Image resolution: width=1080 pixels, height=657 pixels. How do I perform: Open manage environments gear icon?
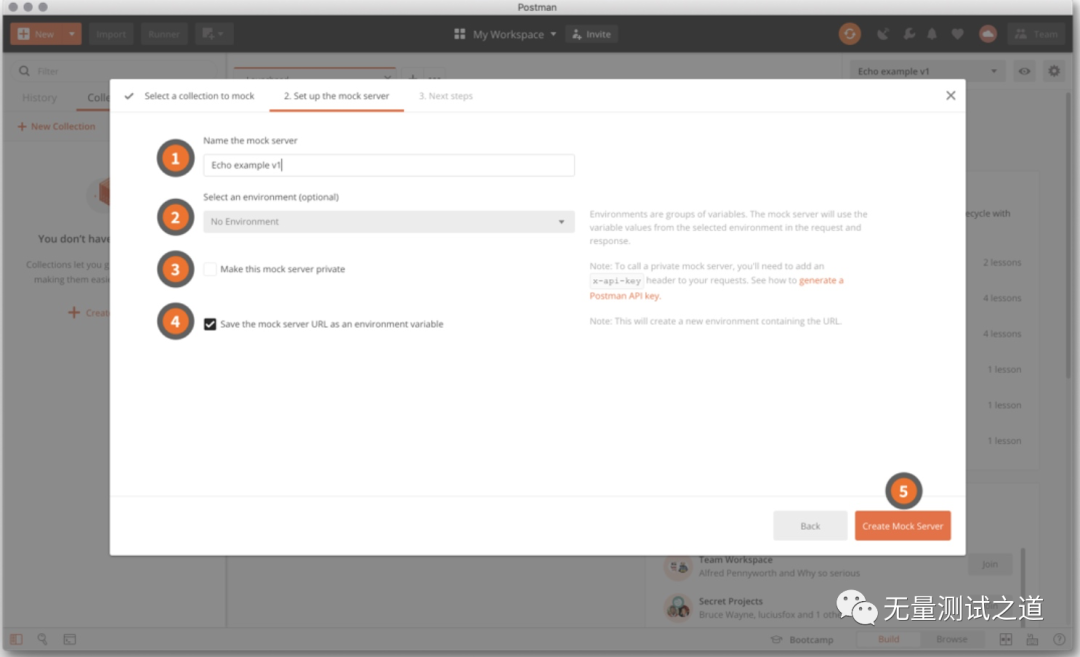pos(1054,71)
